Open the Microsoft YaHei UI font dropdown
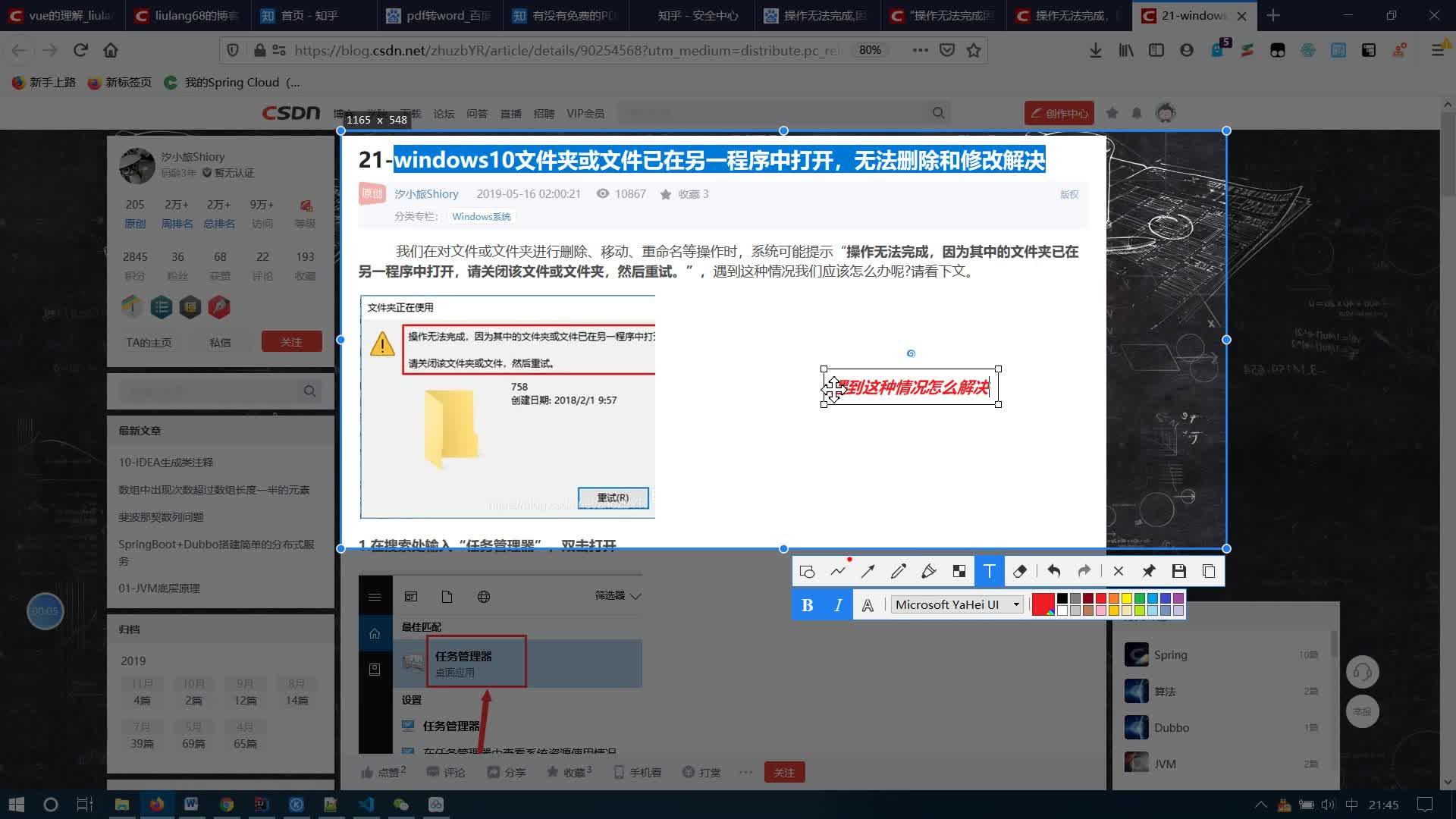This screenshot has height=819, width=1456. [x=957, y=604]
